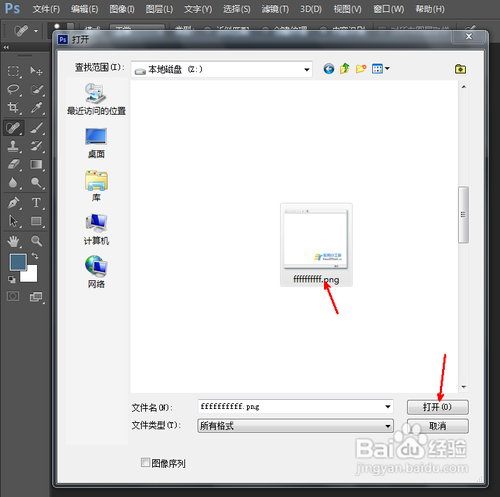Create a new folder in dialog
The height and width of the screenshot is (497, 500).
(361, 69)
